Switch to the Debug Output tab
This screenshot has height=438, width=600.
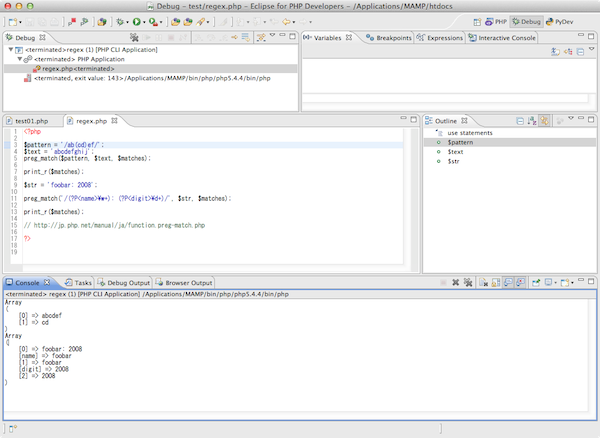coord(124,283)
